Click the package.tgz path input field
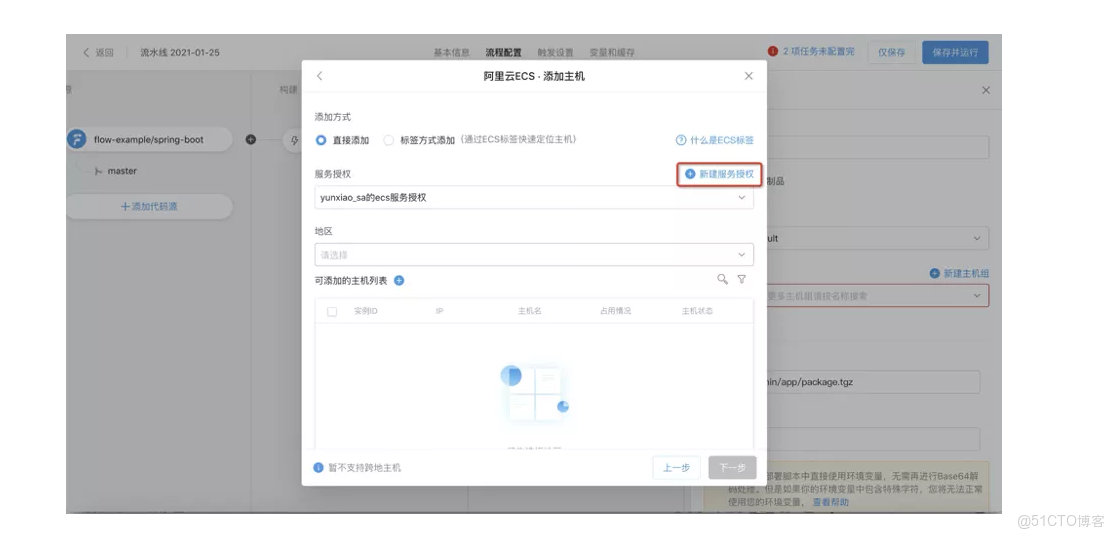 (x=872, y=382)
